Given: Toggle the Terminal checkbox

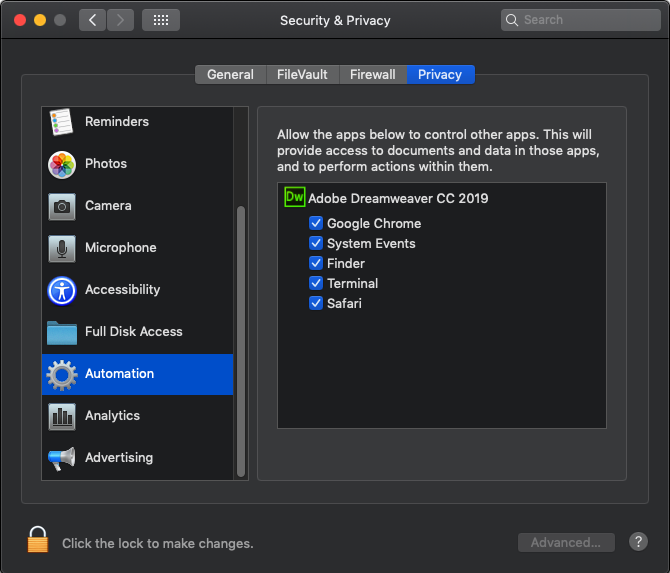Looking at the screenshot, I should [316, 283].
